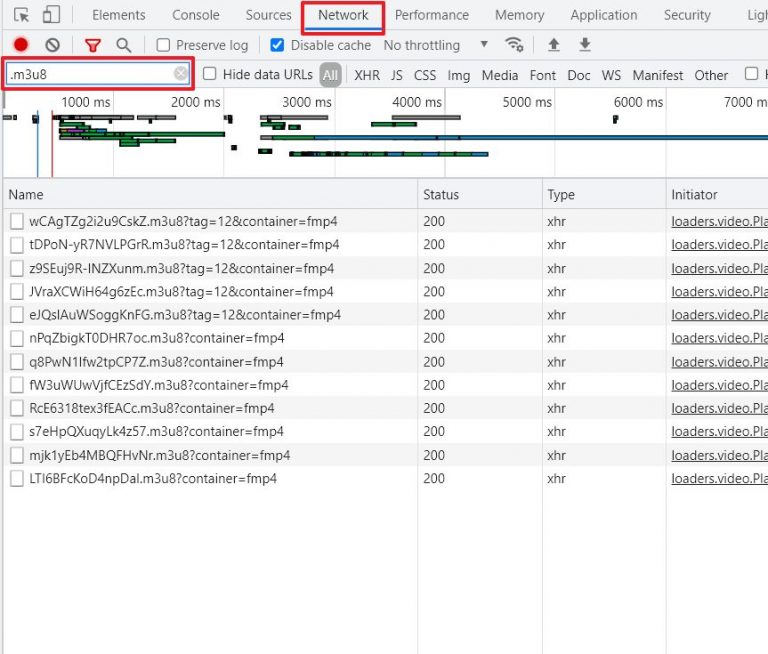Open the Performance tab
The height and width of the screenshot is (654, 768).
pos(431,15)
